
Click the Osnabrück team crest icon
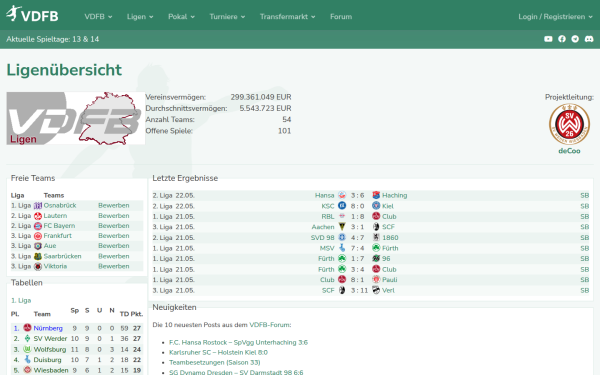coord(38,205)
